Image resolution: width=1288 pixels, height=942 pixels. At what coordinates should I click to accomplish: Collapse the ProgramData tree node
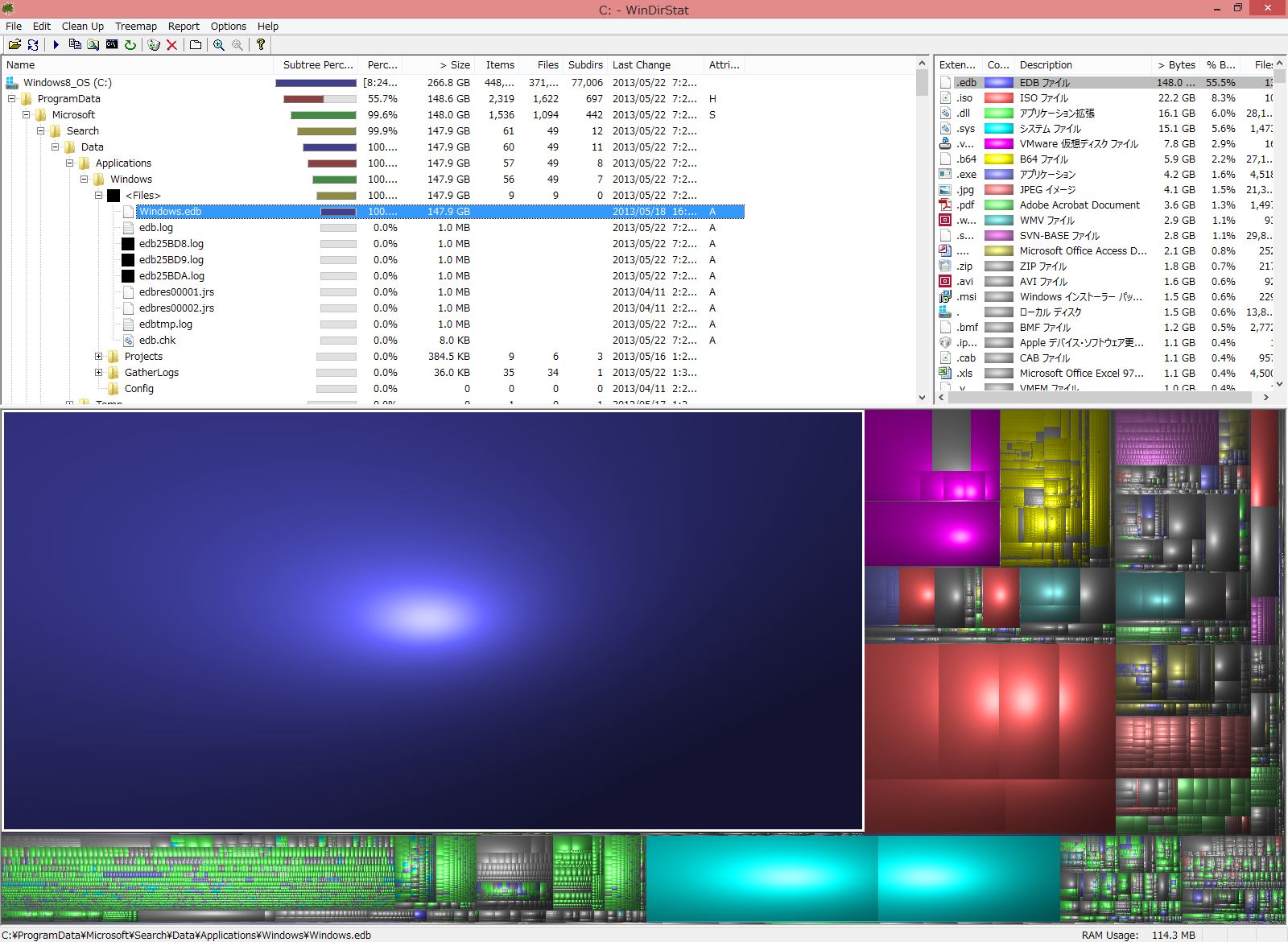[x=12, y=98]
